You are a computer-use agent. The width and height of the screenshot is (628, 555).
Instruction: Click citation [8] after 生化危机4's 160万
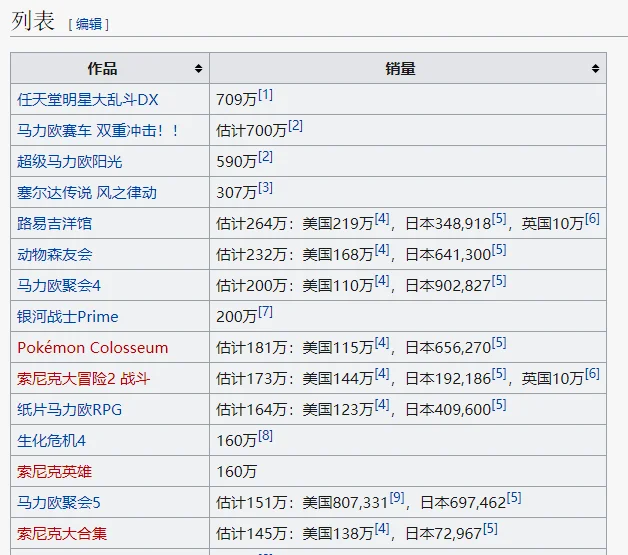click(x=265, y=436)
